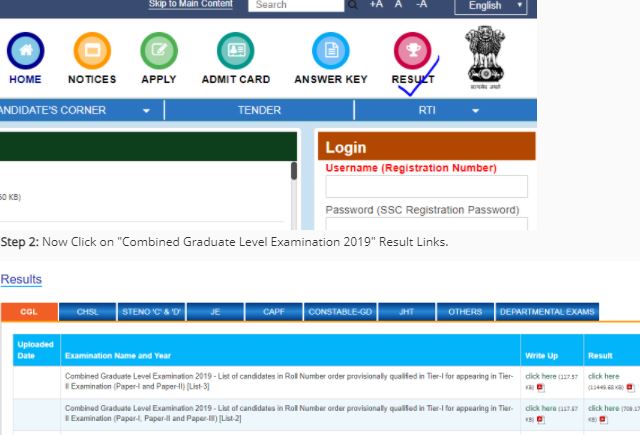Image resolution: width=640 pixels, height=435 pixels.
Task: Select the OTHERS tab
Action: click(465, 312)
